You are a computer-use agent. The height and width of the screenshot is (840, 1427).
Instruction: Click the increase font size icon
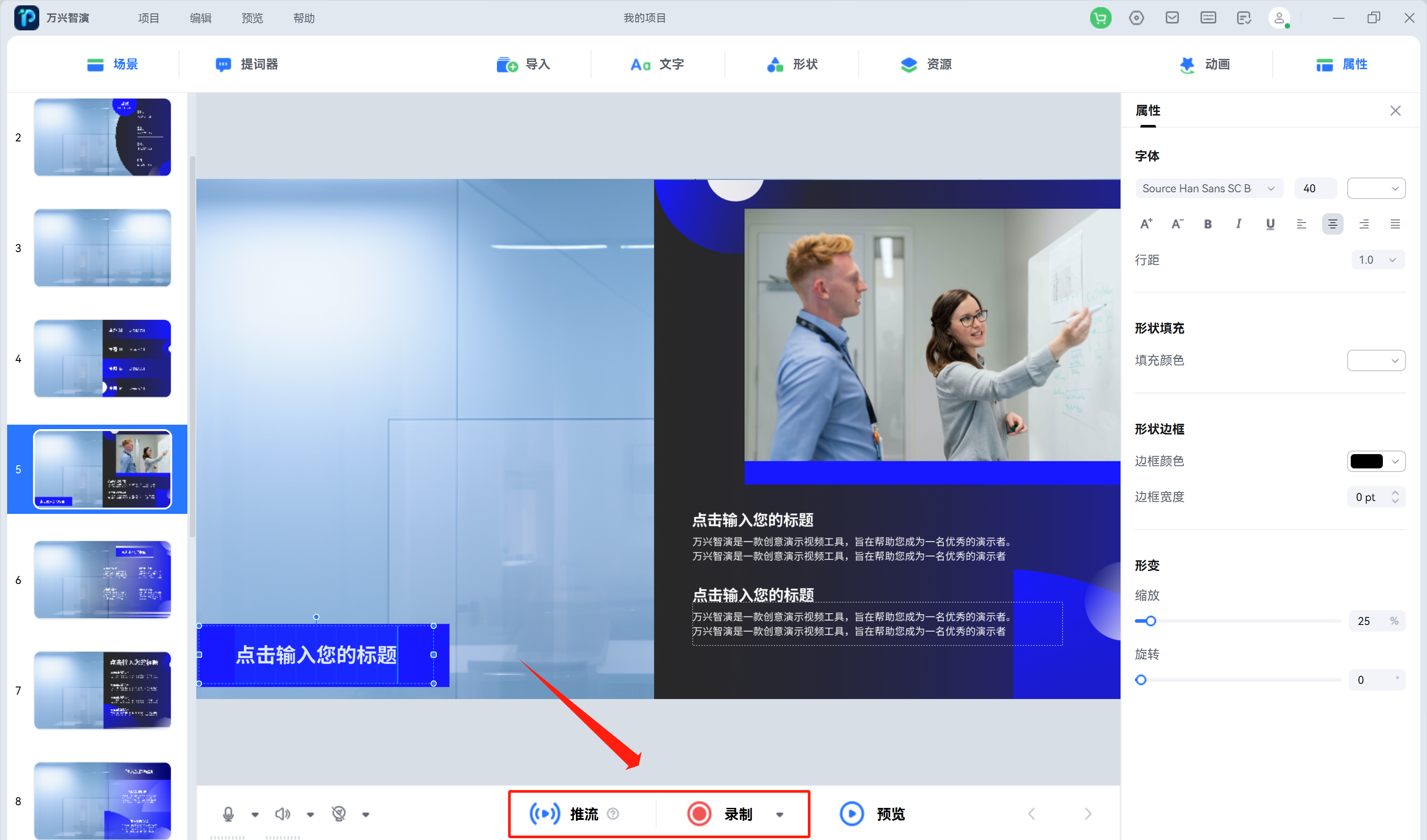point(1146,224)
